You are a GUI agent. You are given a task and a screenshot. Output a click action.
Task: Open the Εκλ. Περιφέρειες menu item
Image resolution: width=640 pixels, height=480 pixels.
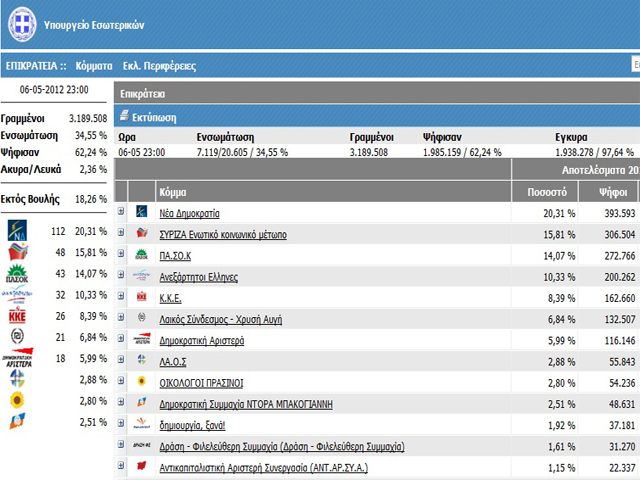pos(159,66)
